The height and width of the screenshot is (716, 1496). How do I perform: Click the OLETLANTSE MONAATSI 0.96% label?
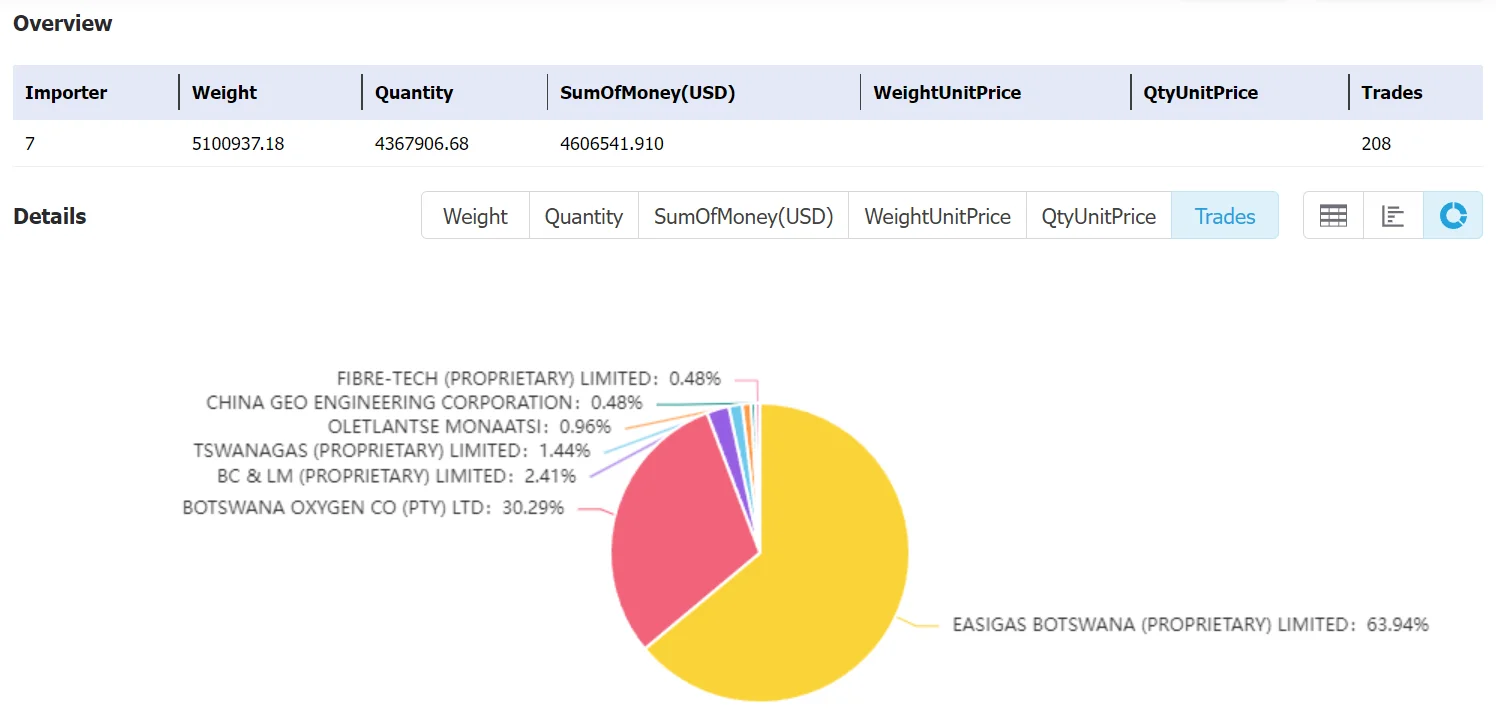tap(469, 426)
